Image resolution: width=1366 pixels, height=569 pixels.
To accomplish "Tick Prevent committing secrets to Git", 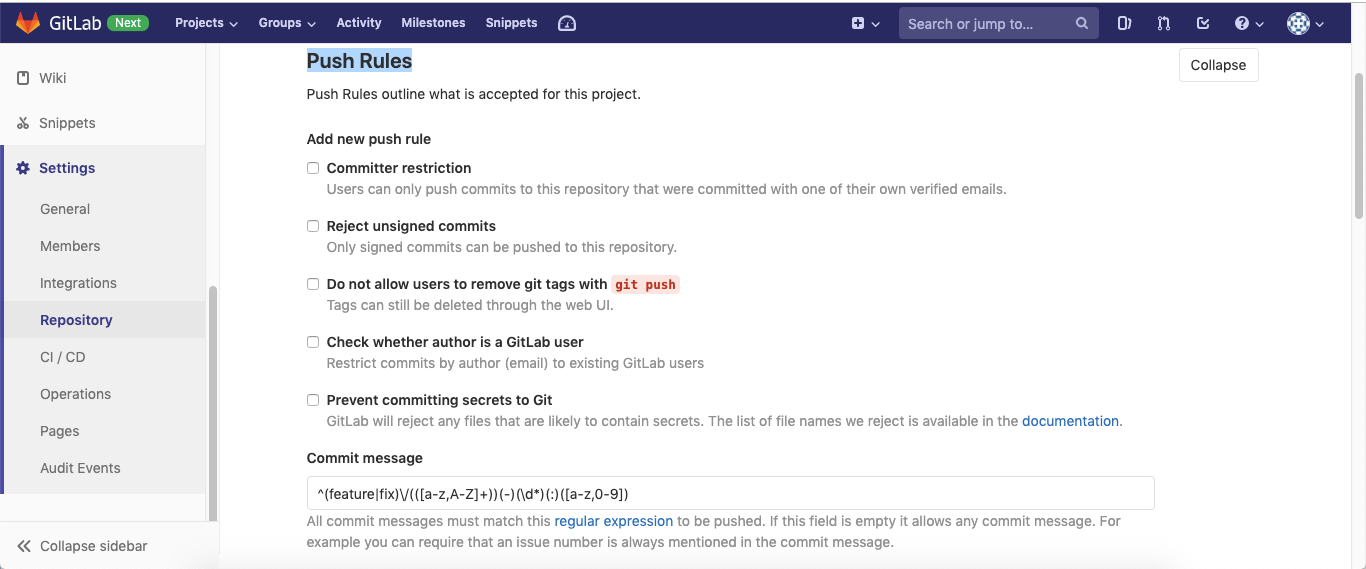I will (313, 400).
